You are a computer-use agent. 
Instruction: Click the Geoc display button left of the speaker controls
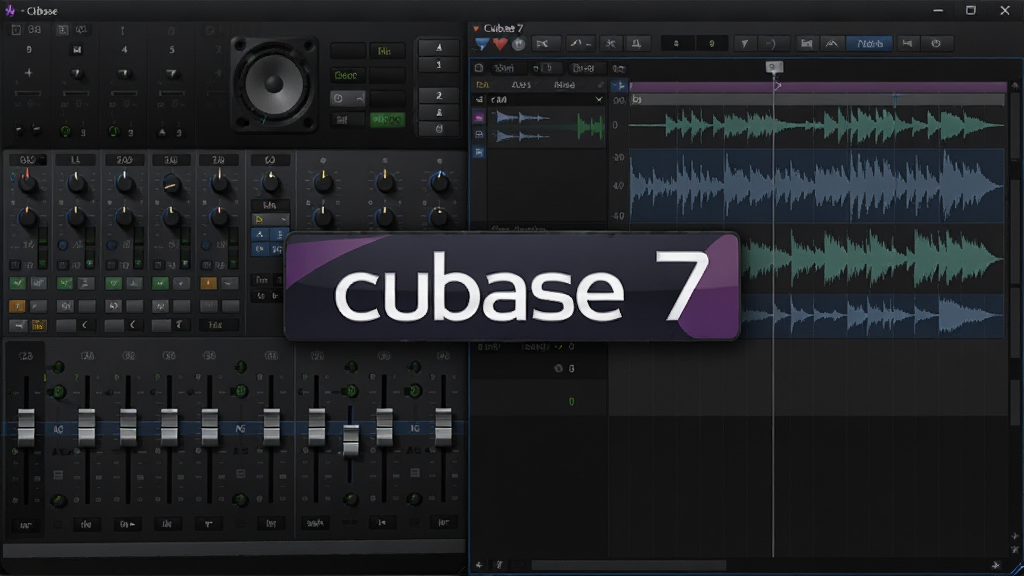coord(347,75)
